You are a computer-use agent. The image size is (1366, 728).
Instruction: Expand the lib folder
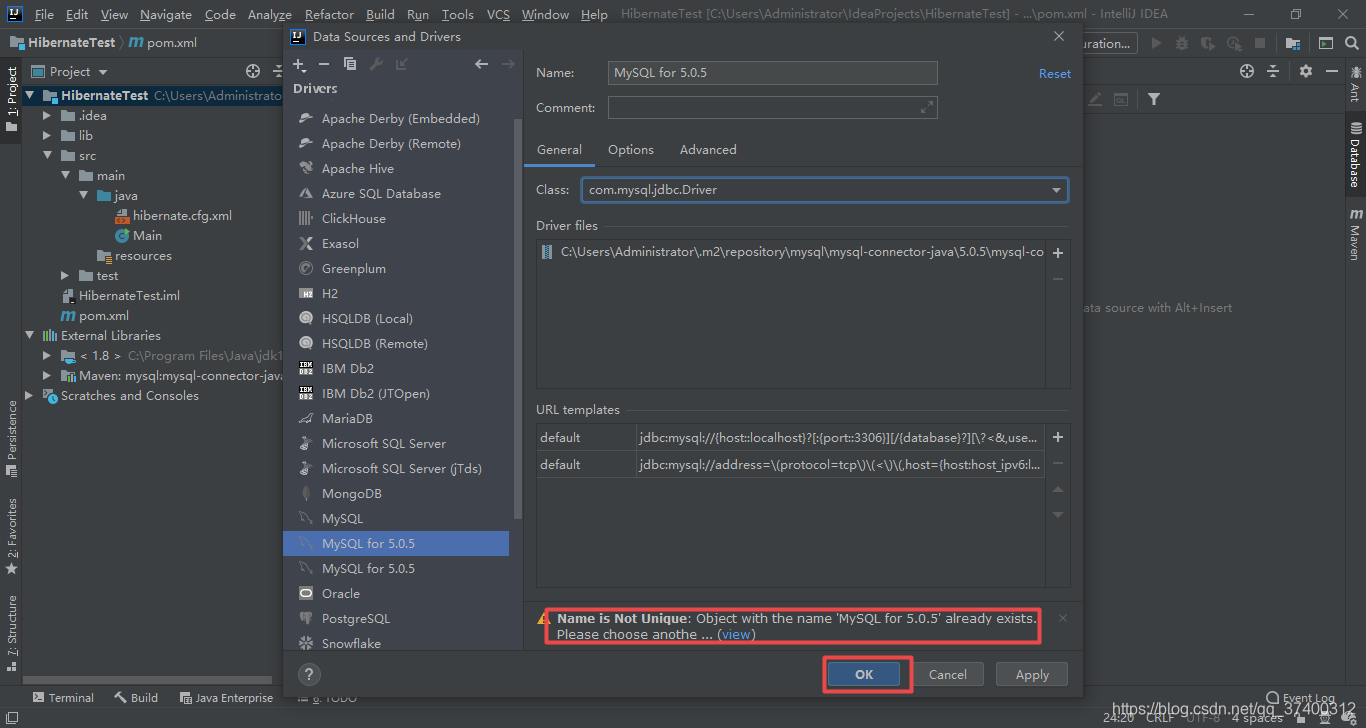pyautogui.click(x=47, y=135)
